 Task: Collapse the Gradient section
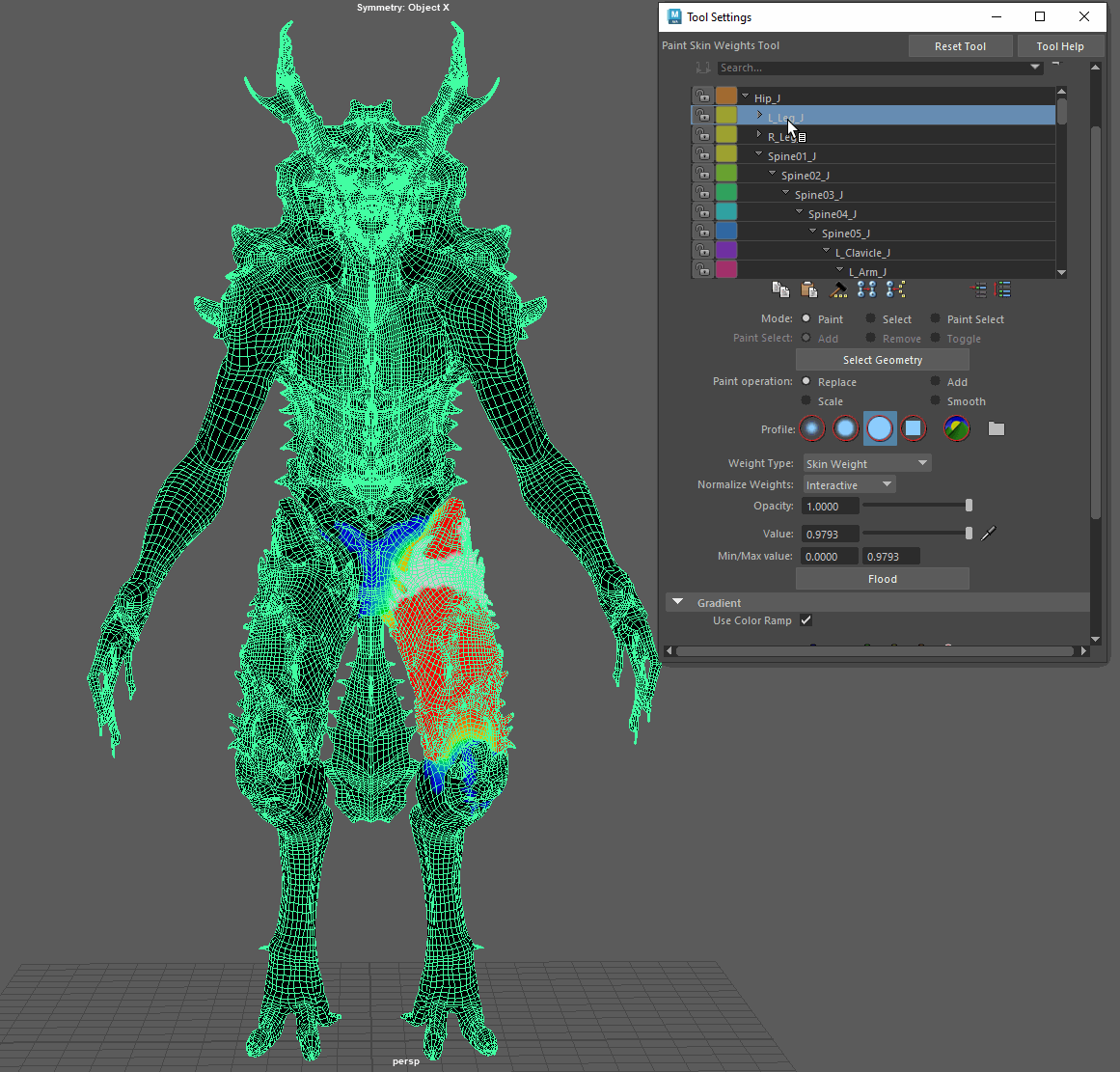coord(677,602)
